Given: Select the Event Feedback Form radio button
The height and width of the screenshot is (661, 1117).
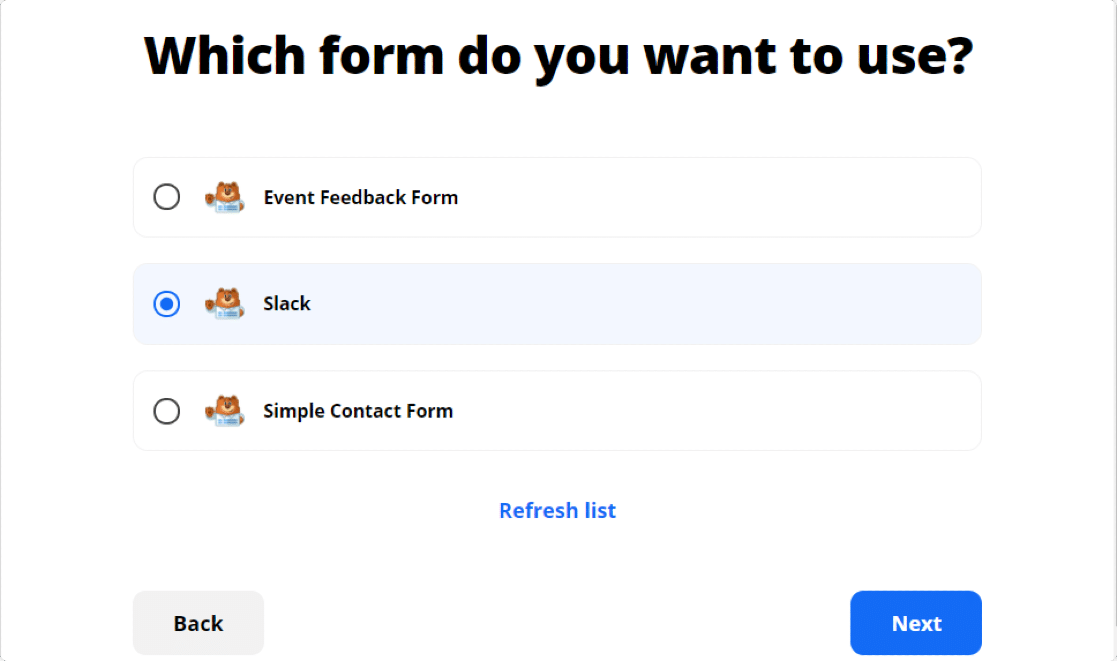Looking at the screenshot, I should 167,197.
